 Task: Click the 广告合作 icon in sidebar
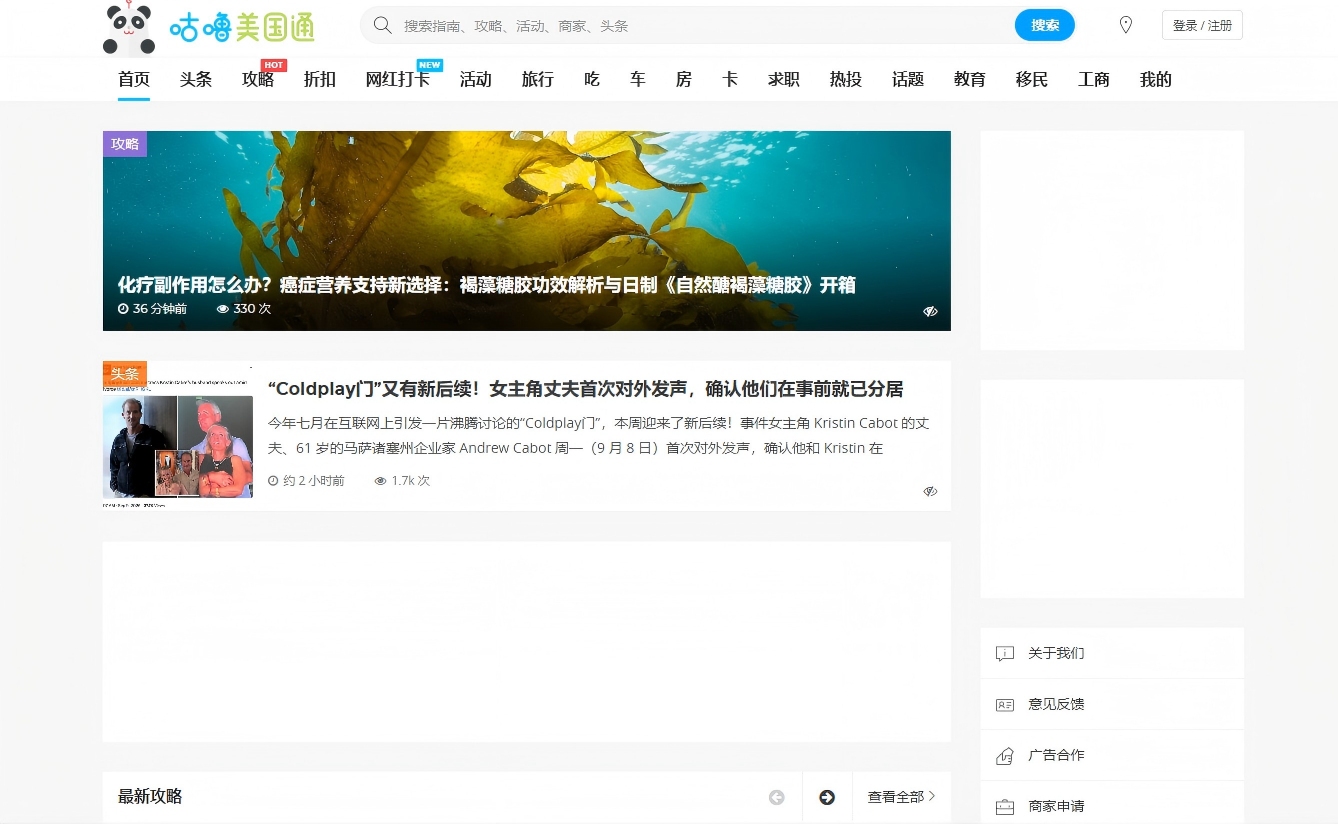(1005, 755)
